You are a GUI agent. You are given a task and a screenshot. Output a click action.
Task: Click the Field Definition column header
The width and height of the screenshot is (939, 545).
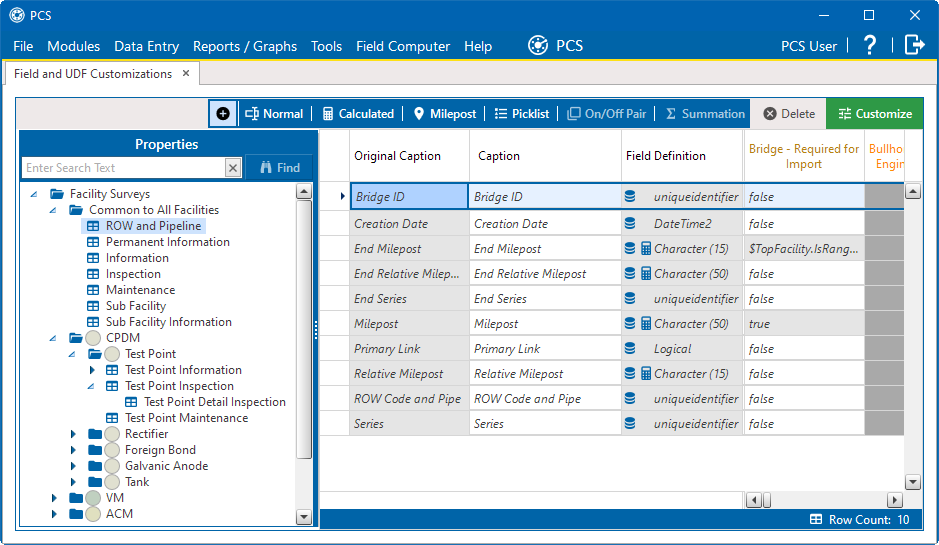(x=683, y=156)
